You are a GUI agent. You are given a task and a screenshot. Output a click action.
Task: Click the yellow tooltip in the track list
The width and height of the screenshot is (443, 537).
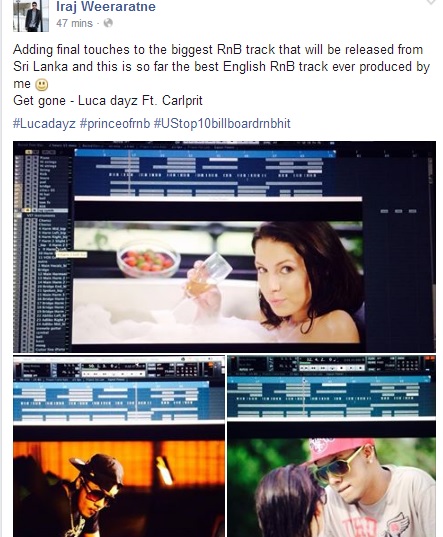tap(71, 254)
